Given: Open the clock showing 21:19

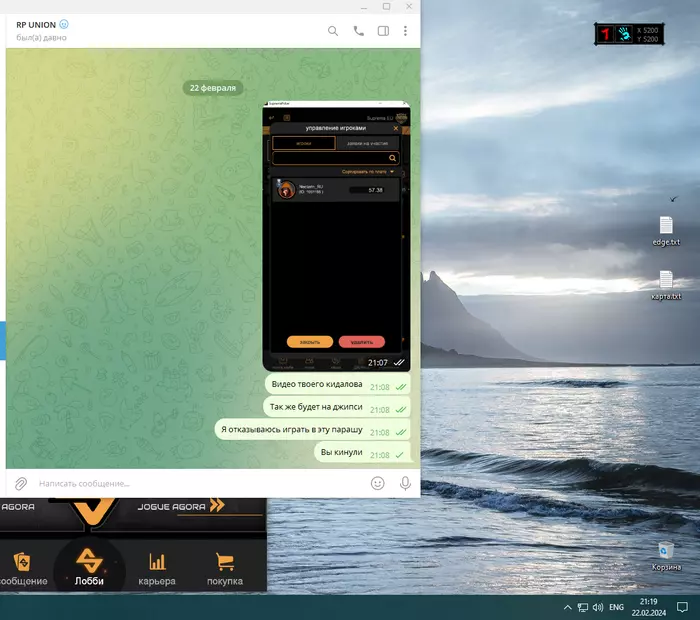Looking at the screenshot, I should click(649, 607).
